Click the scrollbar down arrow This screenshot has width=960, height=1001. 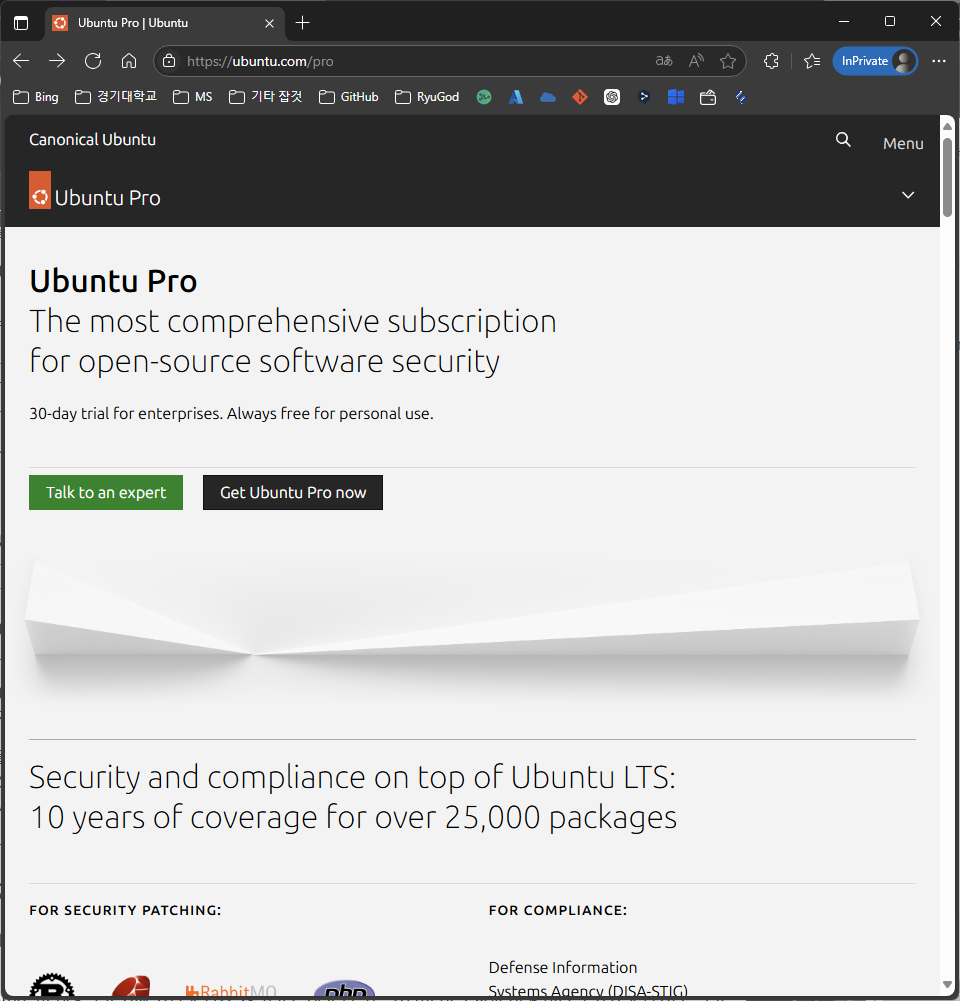947,985
